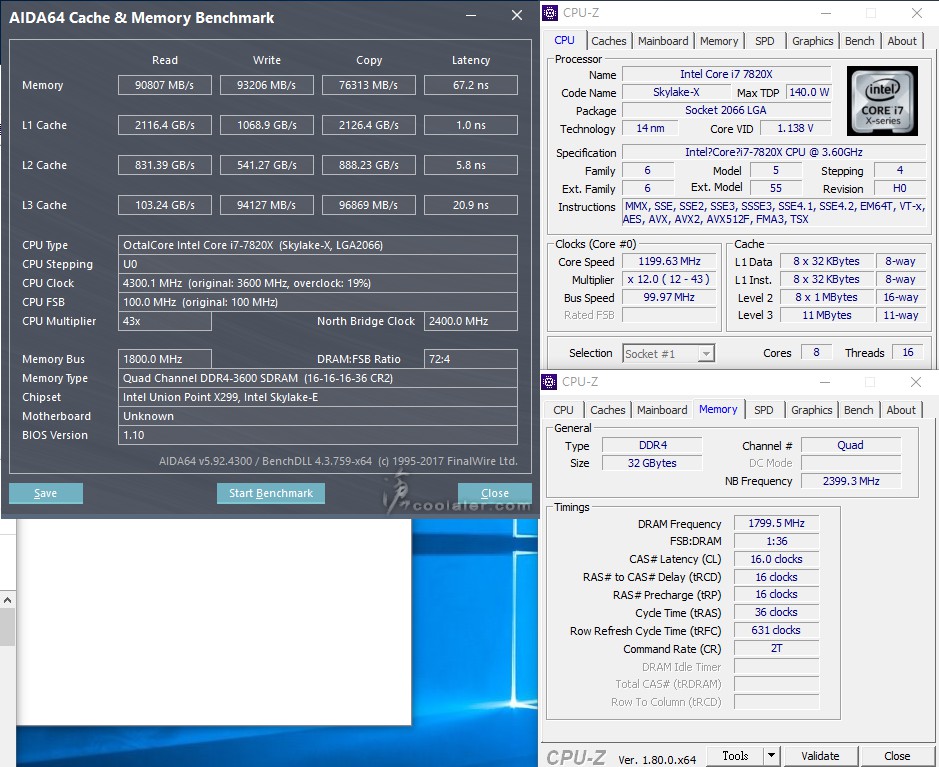Click the Memory Copy value 76313 MB/s

tap(369, 85)
